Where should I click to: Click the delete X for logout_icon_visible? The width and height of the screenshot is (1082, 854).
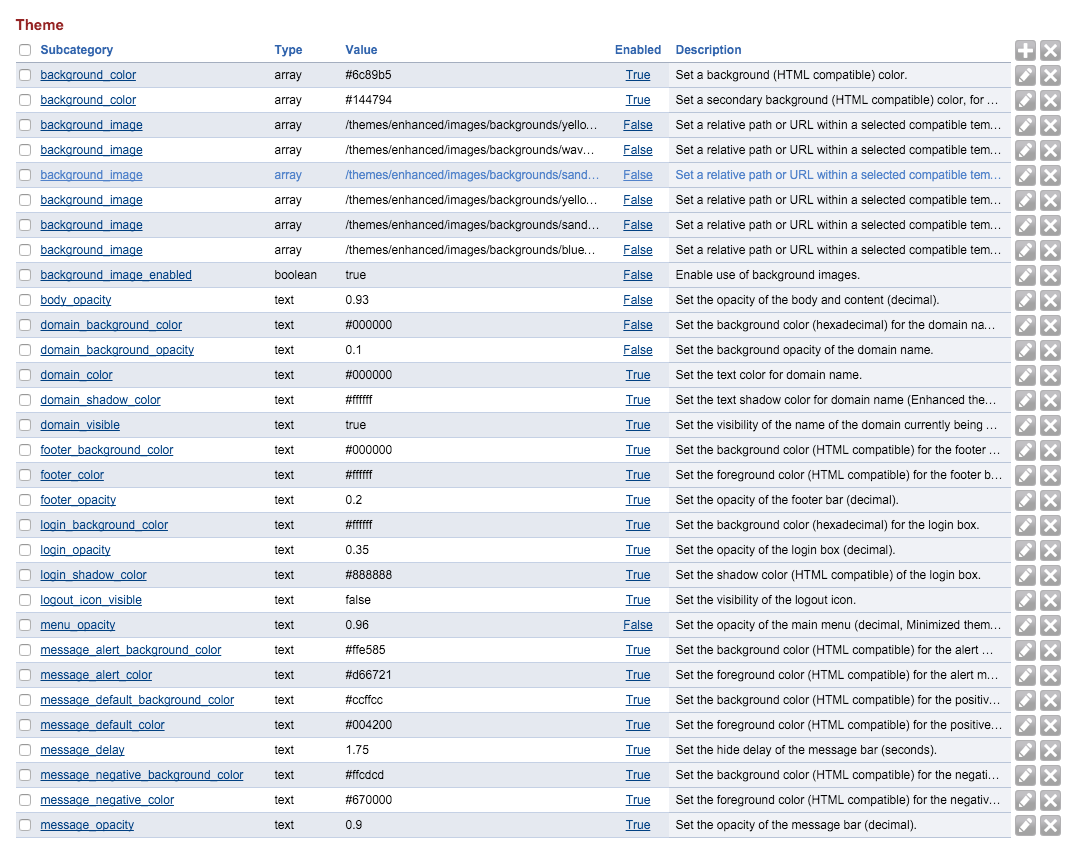click(1050, 600)
